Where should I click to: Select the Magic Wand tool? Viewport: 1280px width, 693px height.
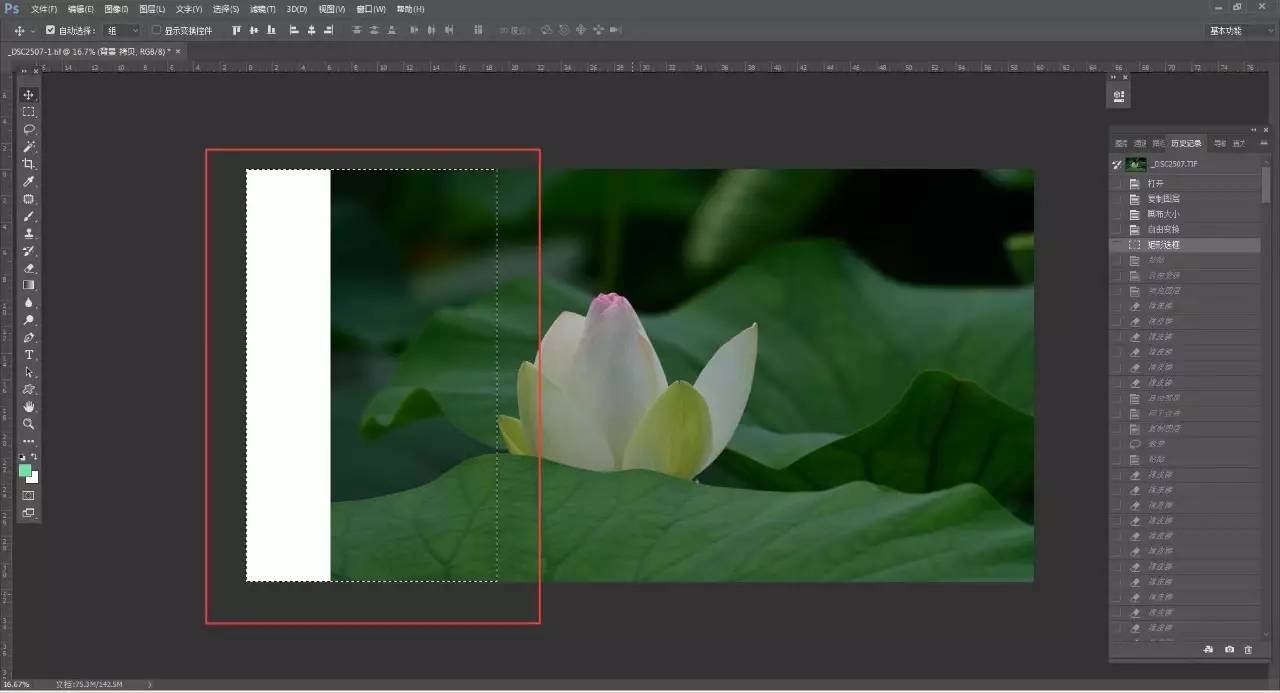click(29, 147)
